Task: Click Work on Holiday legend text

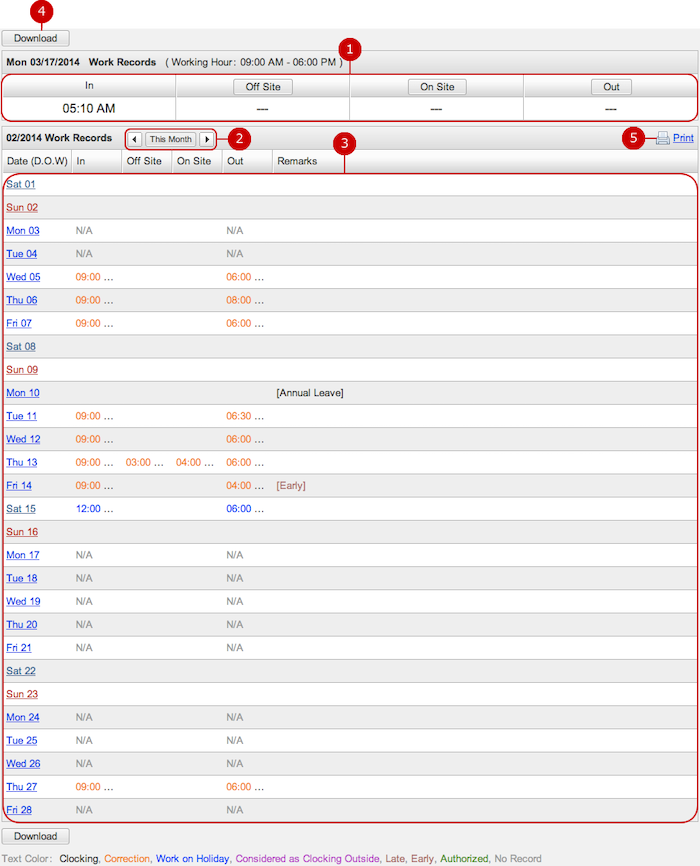Action: (x=192, y=859)
